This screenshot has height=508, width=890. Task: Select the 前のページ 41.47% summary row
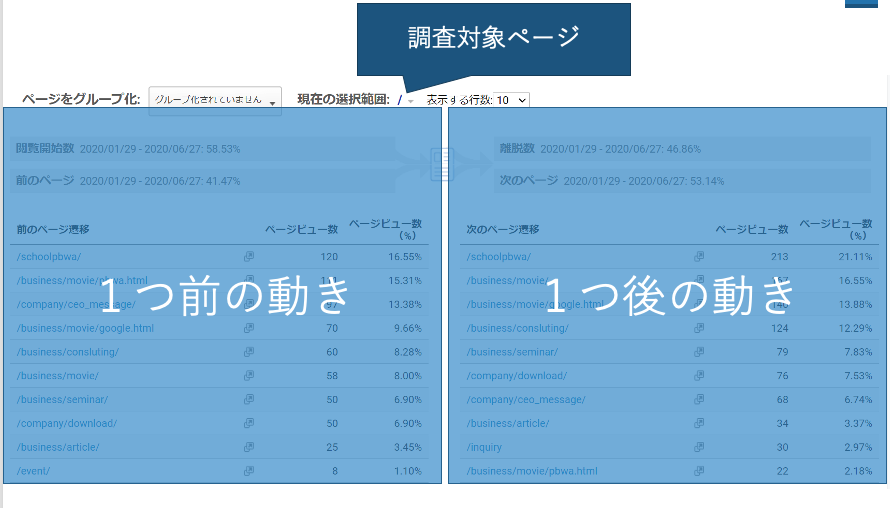[x=203, y=181]
